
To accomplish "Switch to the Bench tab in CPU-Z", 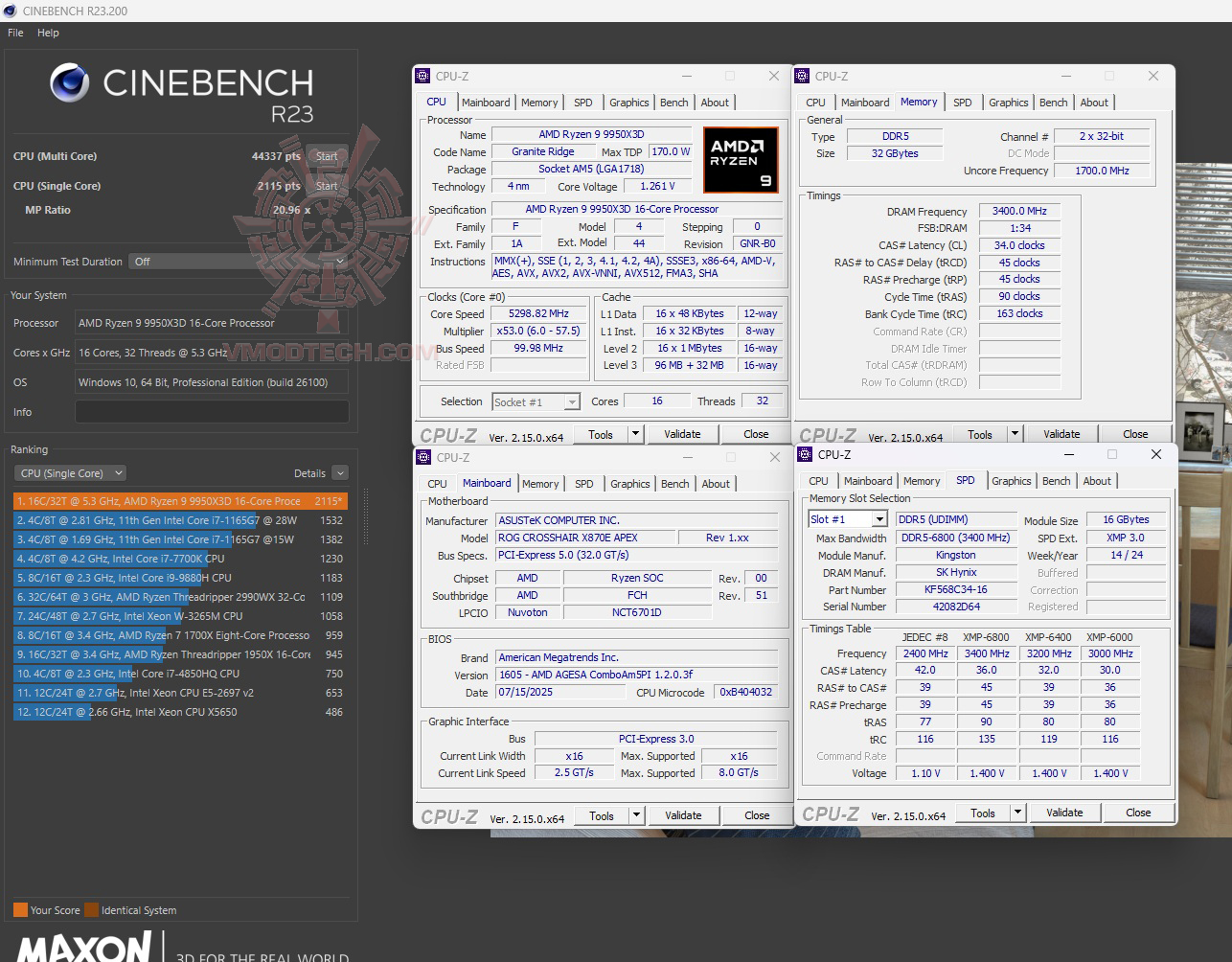I will point(673,102).
